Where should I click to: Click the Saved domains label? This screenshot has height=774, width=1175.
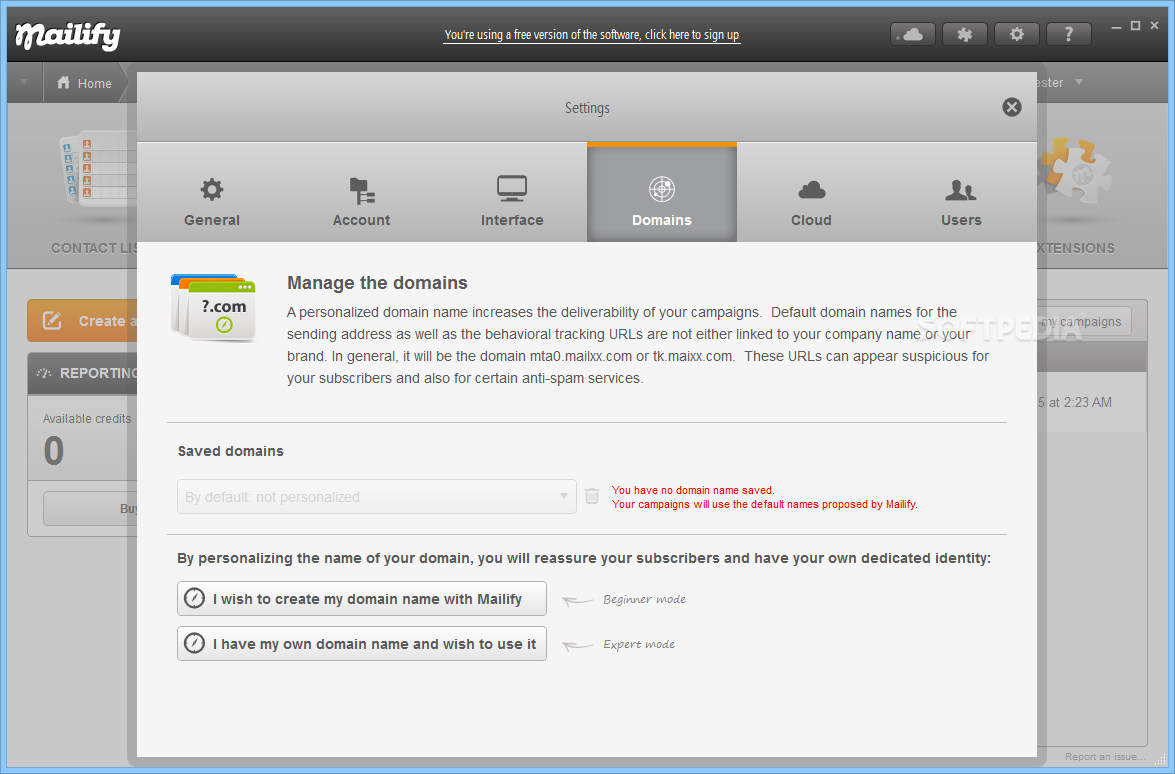coord(231,451)
